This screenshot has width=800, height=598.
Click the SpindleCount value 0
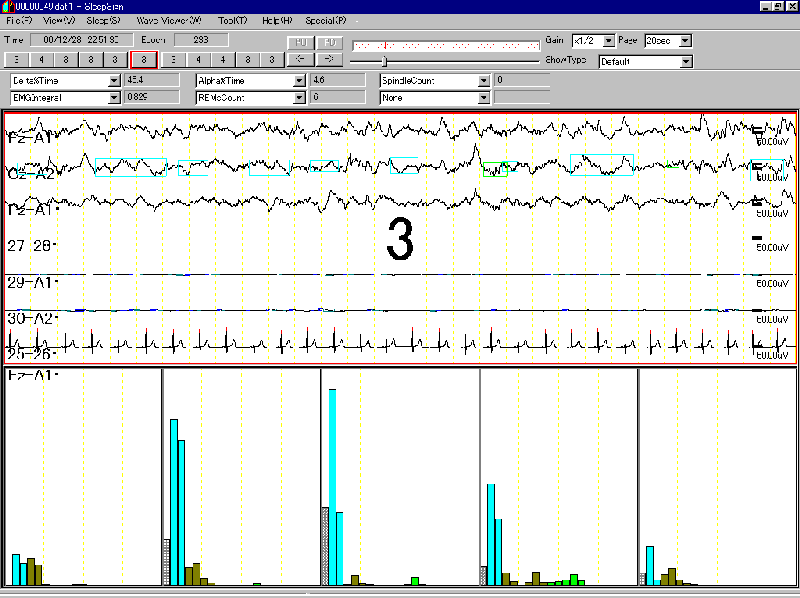pos(522,80)
